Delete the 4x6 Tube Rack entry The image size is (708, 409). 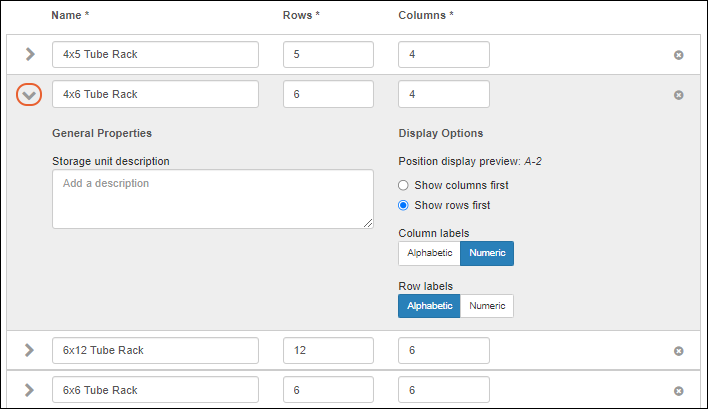pos(678,95)
